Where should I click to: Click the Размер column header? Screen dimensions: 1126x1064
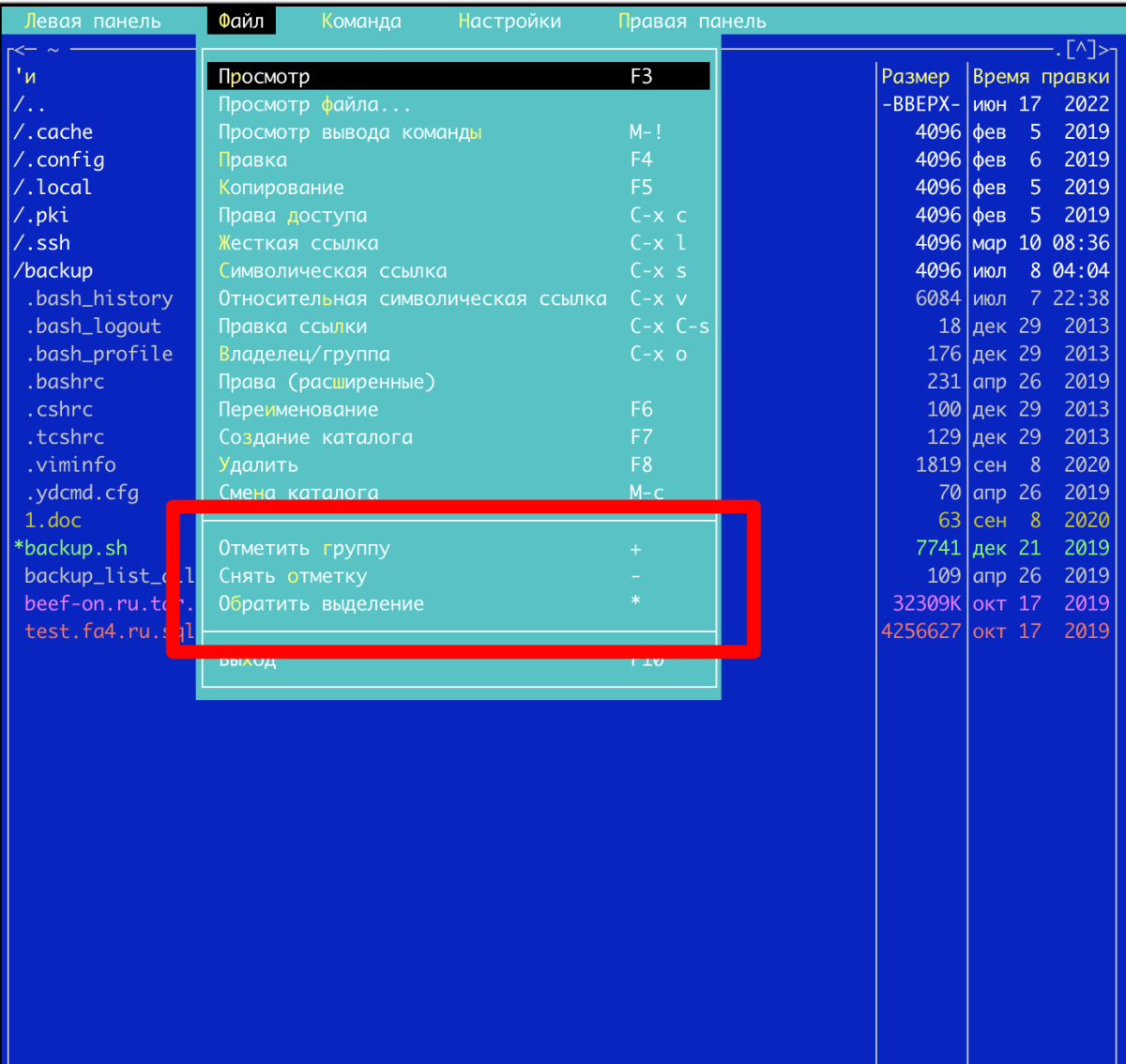[x=916, y=76]
